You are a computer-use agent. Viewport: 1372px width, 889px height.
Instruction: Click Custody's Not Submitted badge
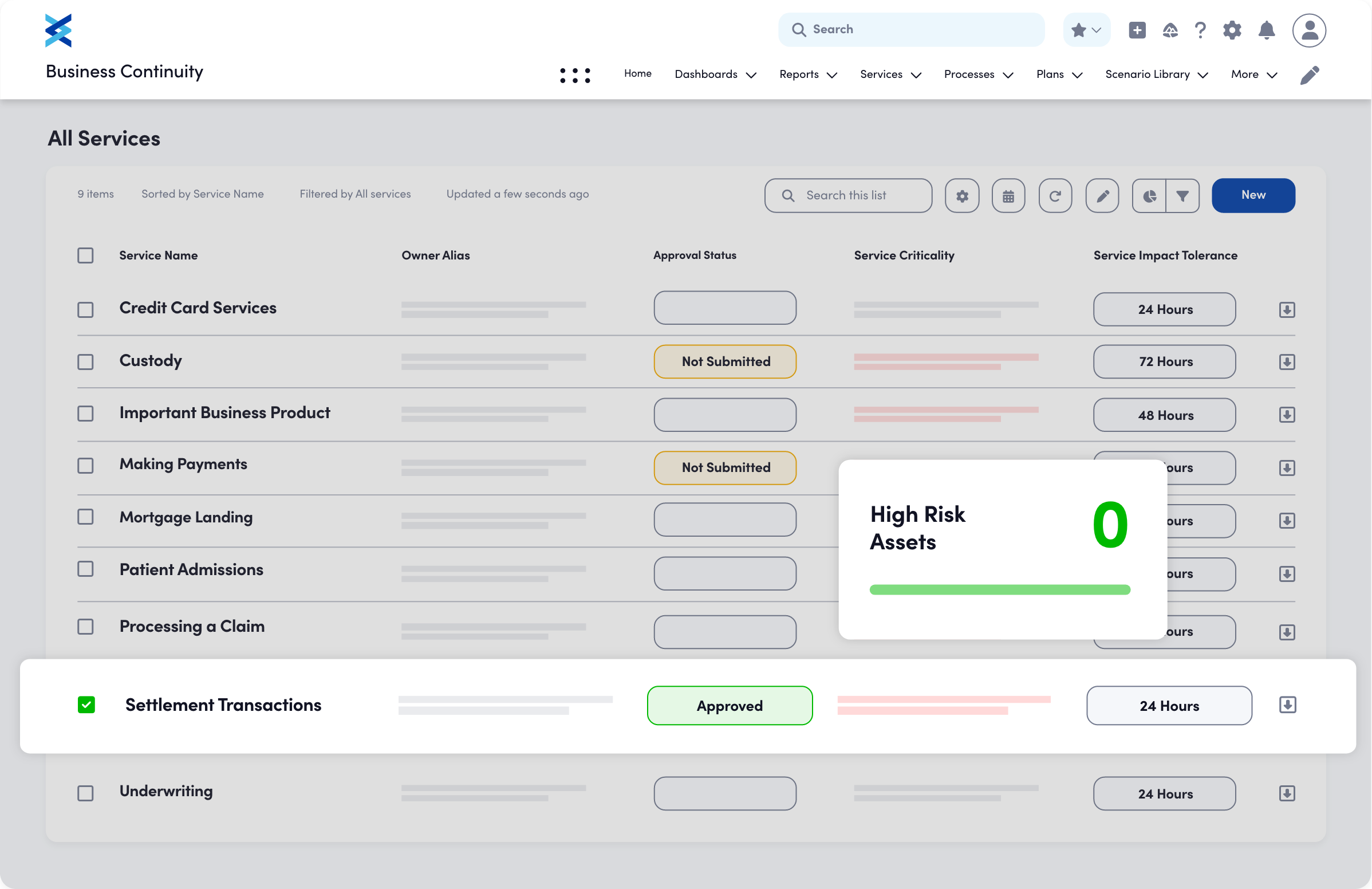click(x=724, y=361)
